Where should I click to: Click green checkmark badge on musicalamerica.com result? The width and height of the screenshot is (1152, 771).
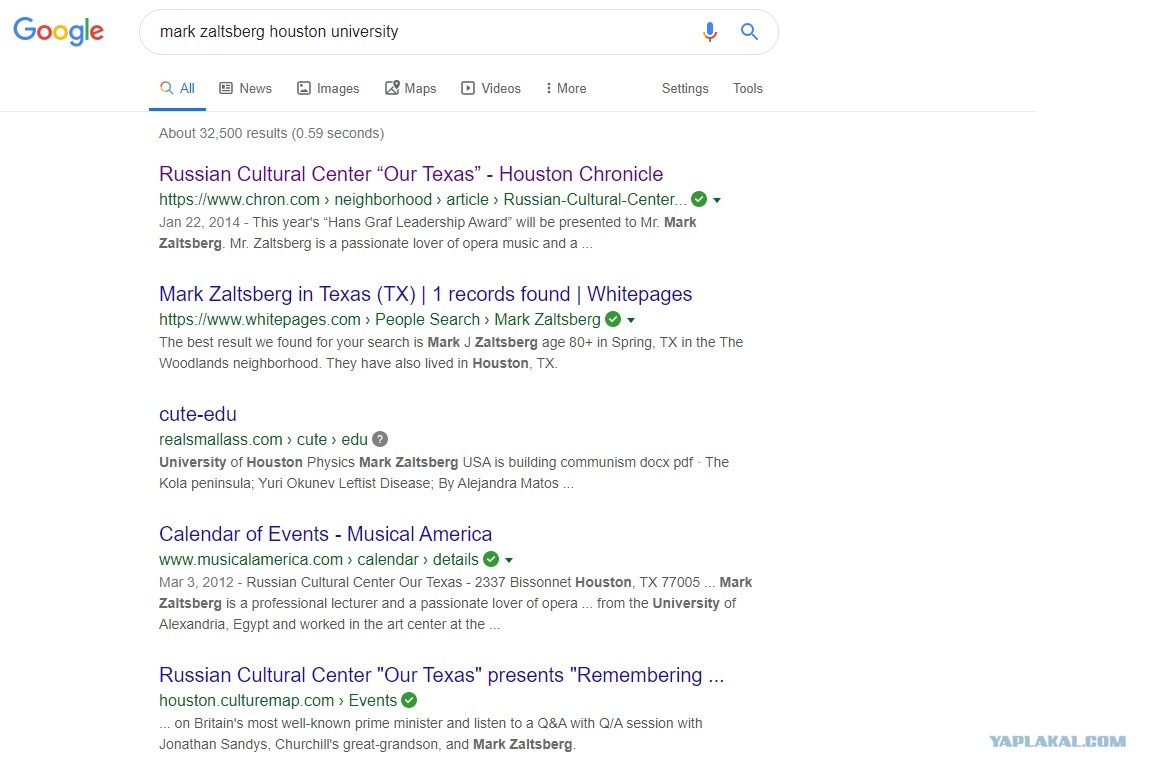491,559
